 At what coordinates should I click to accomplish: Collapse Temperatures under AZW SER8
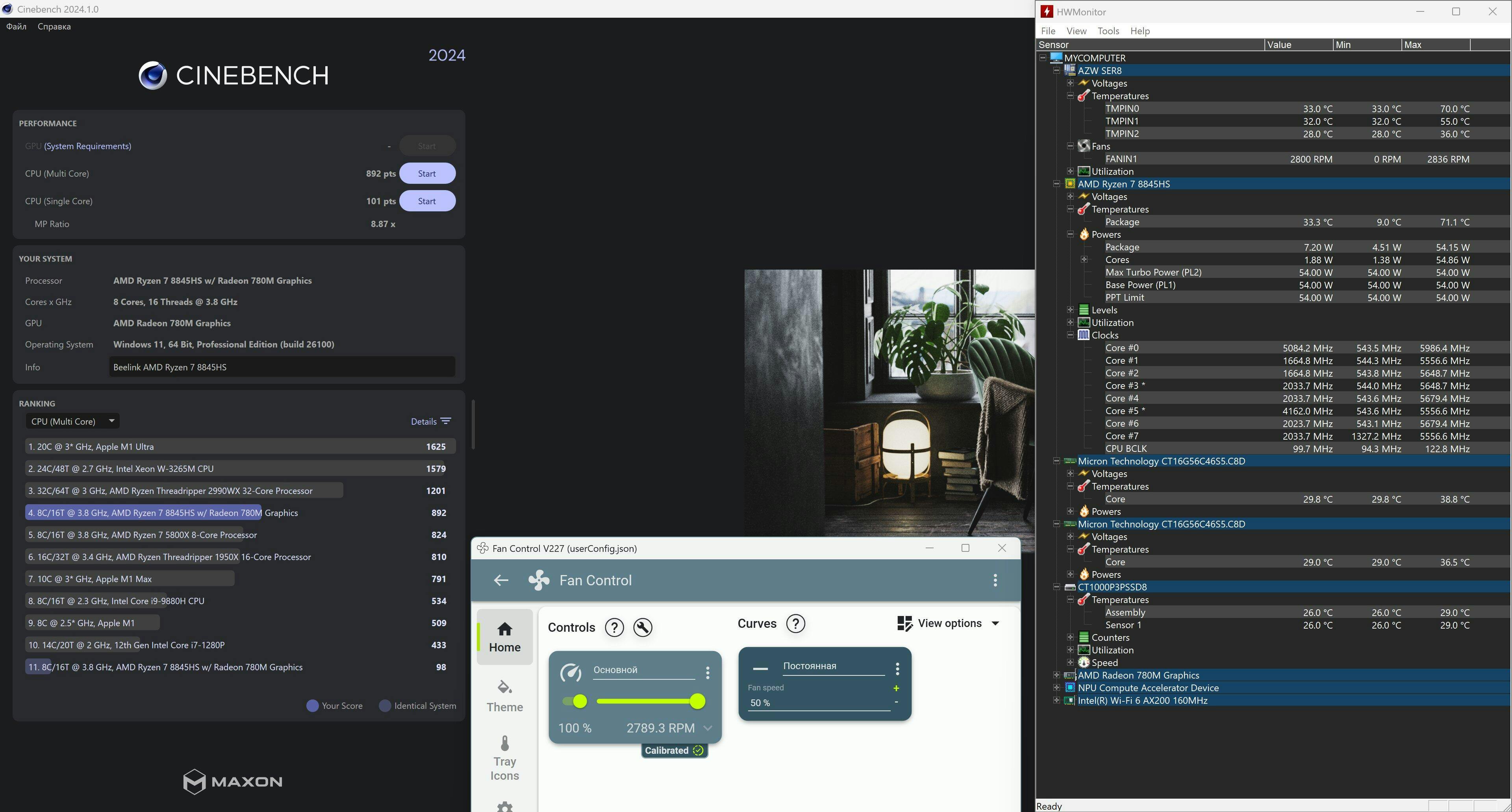tap(1070, 96)
